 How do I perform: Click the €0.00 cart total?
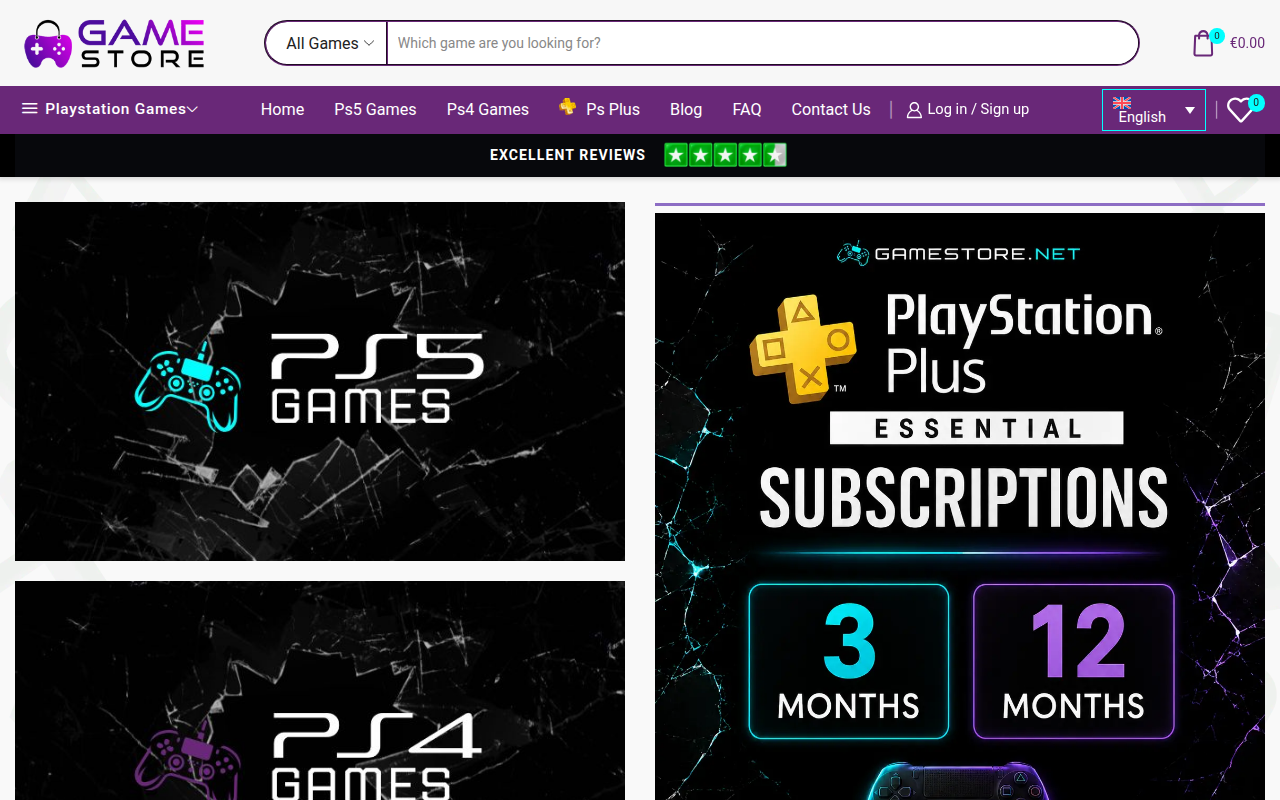1247,43
